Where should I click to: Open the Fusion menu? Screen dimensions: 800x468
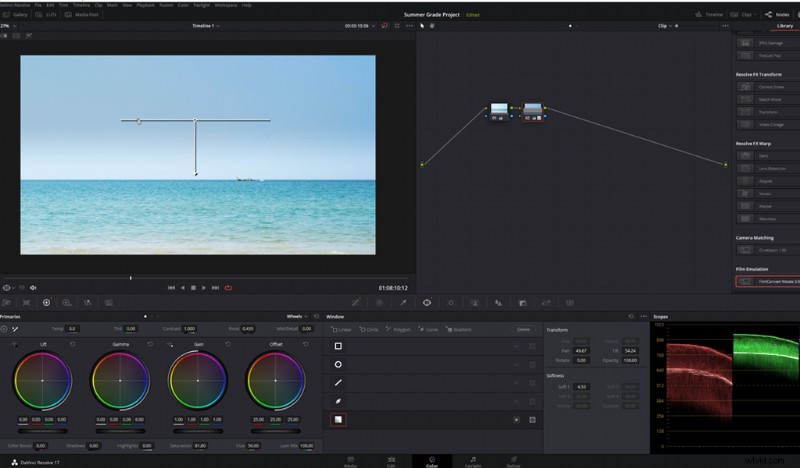[x=166, y=5]
